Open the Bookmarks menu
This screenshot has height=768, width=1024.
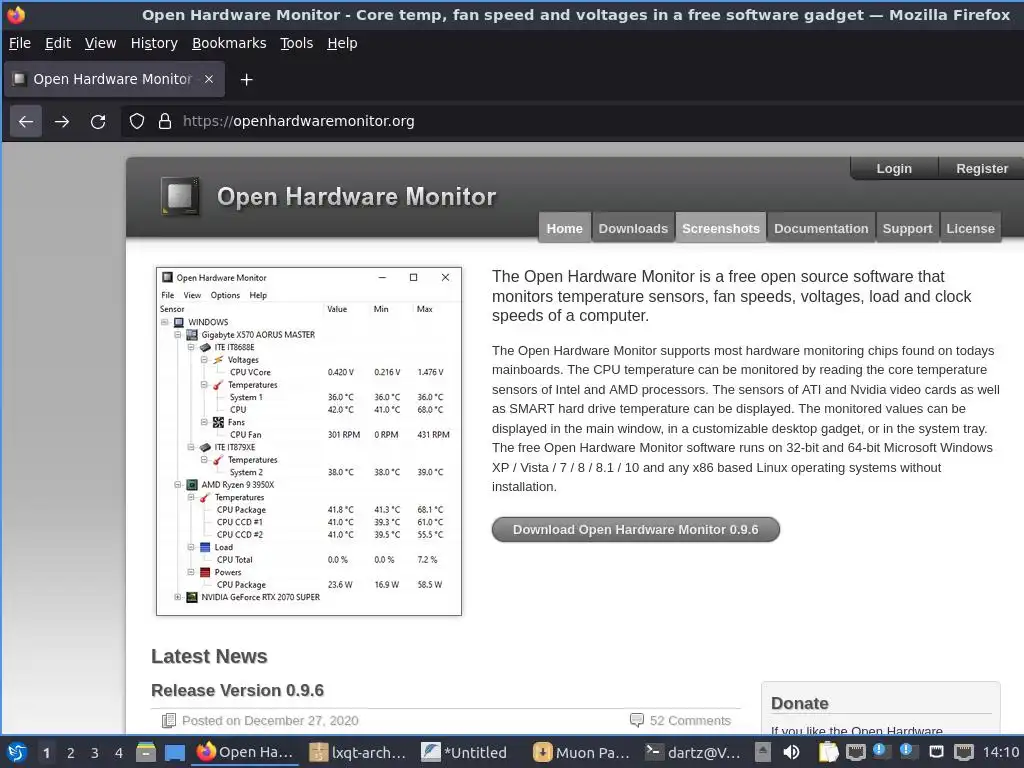click(x=229, y=43)
